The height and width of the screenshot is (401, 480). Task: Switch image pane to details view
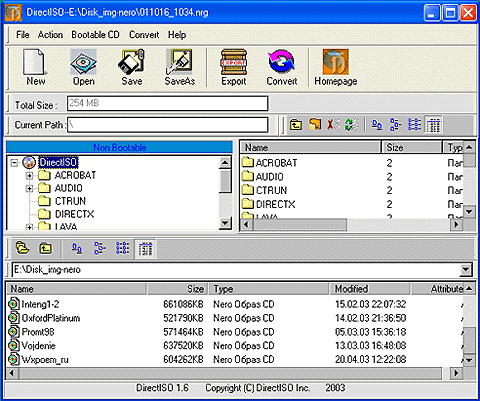[433, 125]
